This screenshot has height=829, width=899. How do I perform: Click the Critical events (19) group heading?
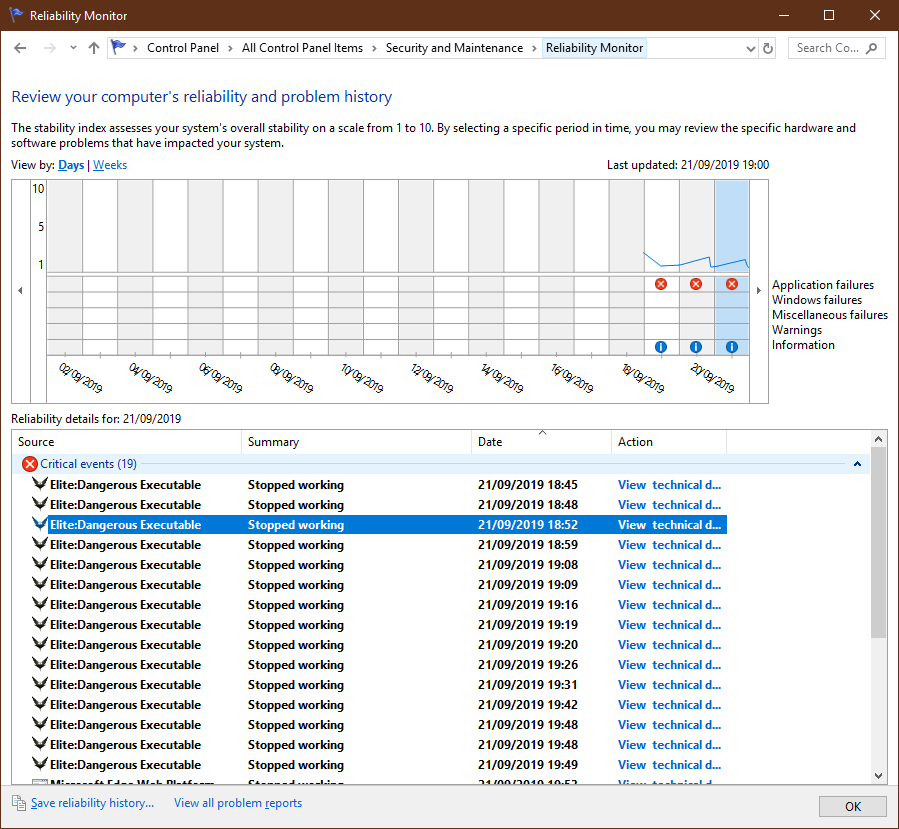tap(88, 464)
